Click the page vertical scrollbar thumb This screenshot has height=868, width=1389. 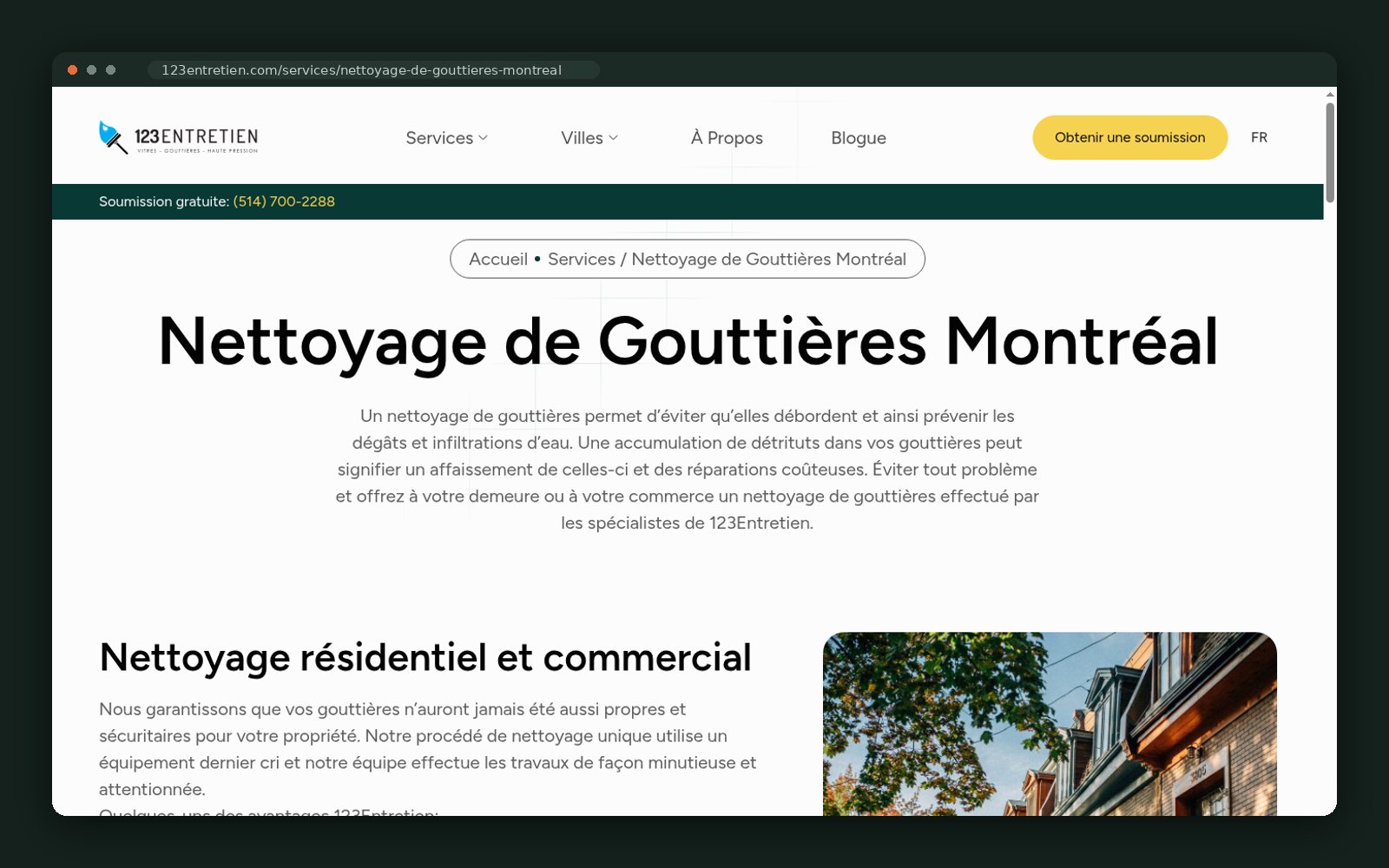click(1330, 152)
